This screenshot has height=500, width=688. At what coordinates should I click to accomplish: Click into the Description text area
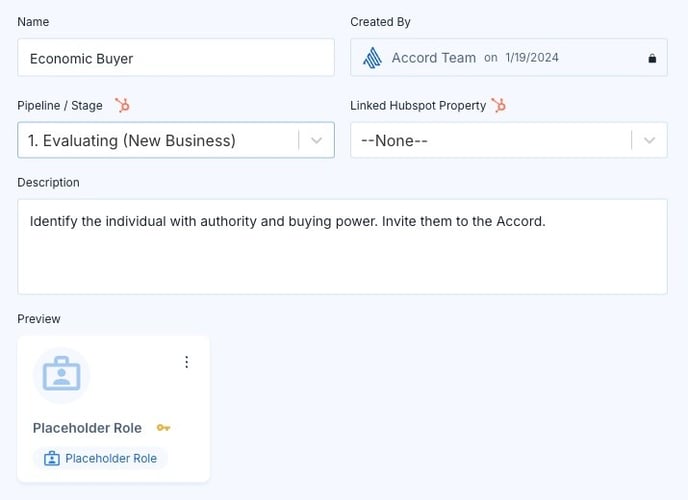[342, 247]
